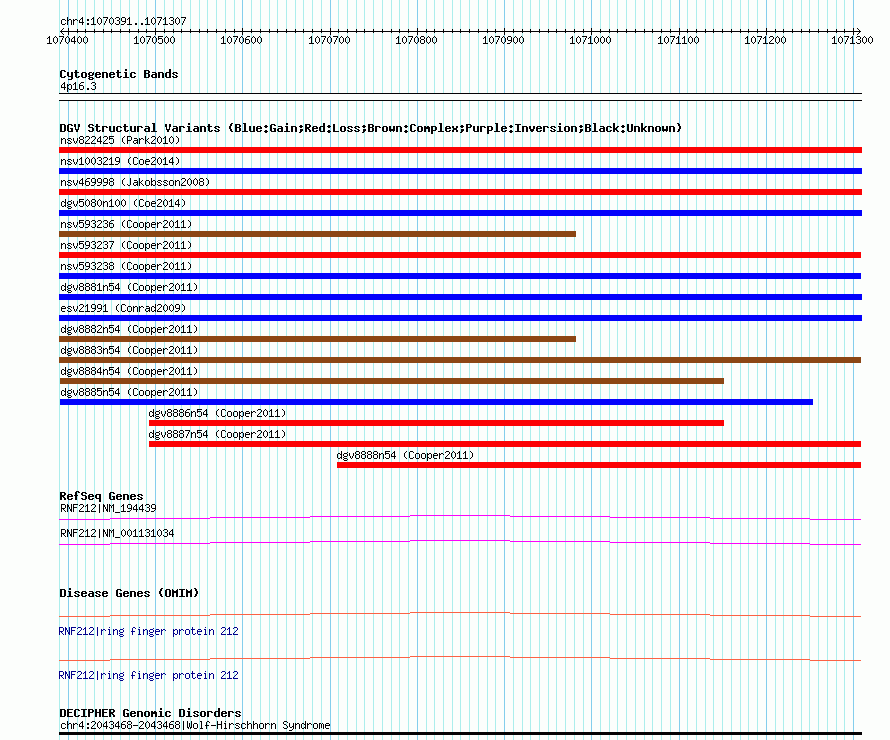
Task: Click the Disease Genes (OMIM) heading
Action: [x=129, y=593]
